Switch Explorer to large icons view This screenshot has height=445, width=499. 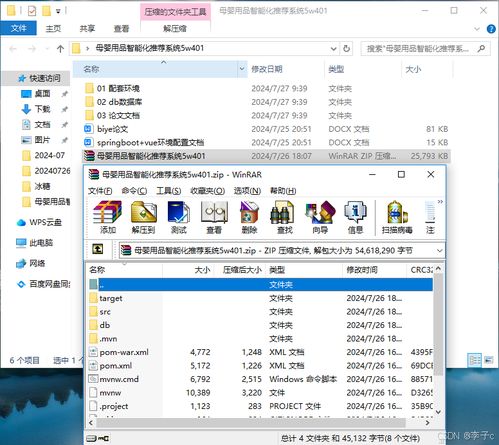(489, 360)
